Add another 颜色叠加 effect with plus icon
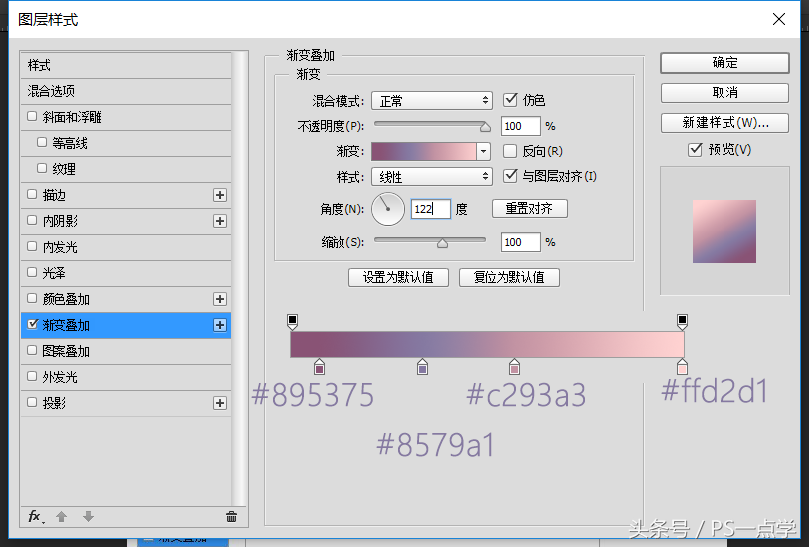 220,299
